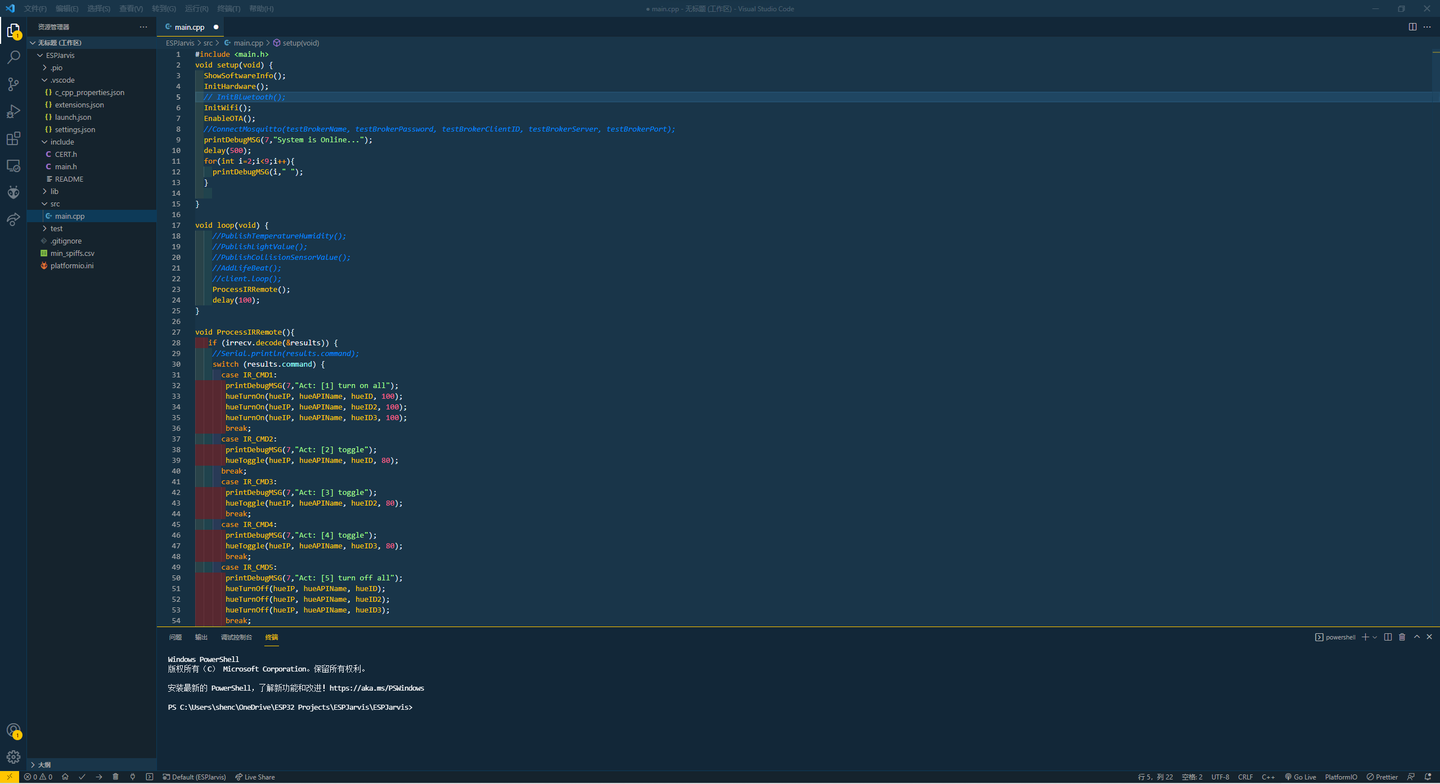
Task: Split the editor to the right
Action: 1412,27
